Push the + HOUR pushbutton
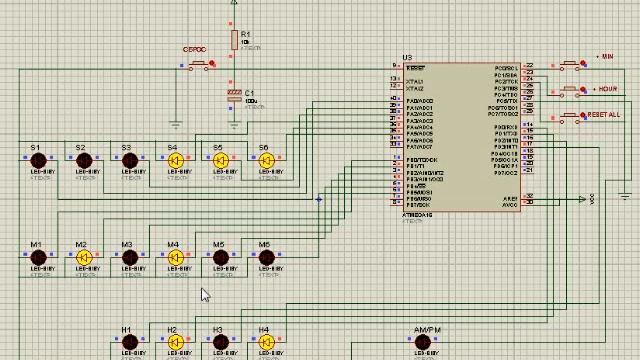640x360 pixels. pyautogui.click(x=570, y=91)
